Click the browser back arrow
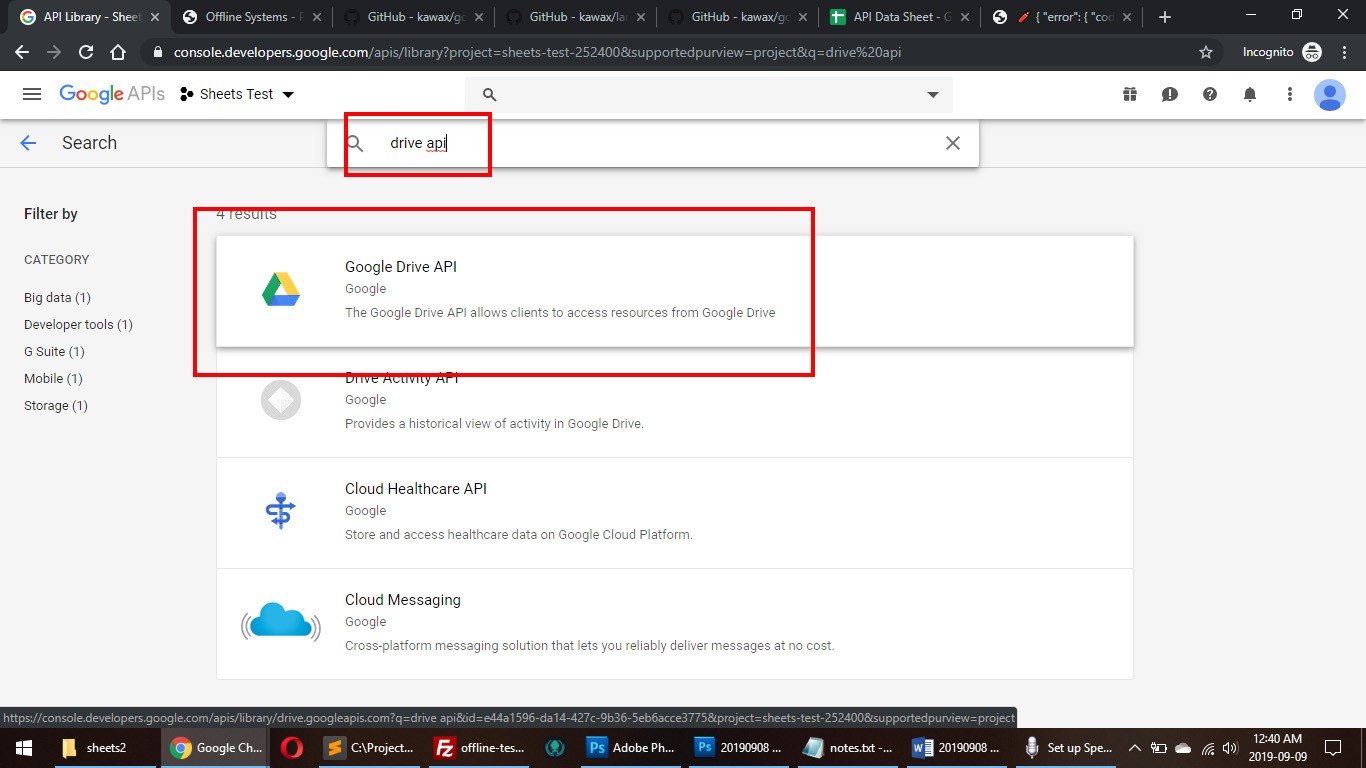This screenshot has height=768, width=1366. pyautogui.click(x=22, y=52)
